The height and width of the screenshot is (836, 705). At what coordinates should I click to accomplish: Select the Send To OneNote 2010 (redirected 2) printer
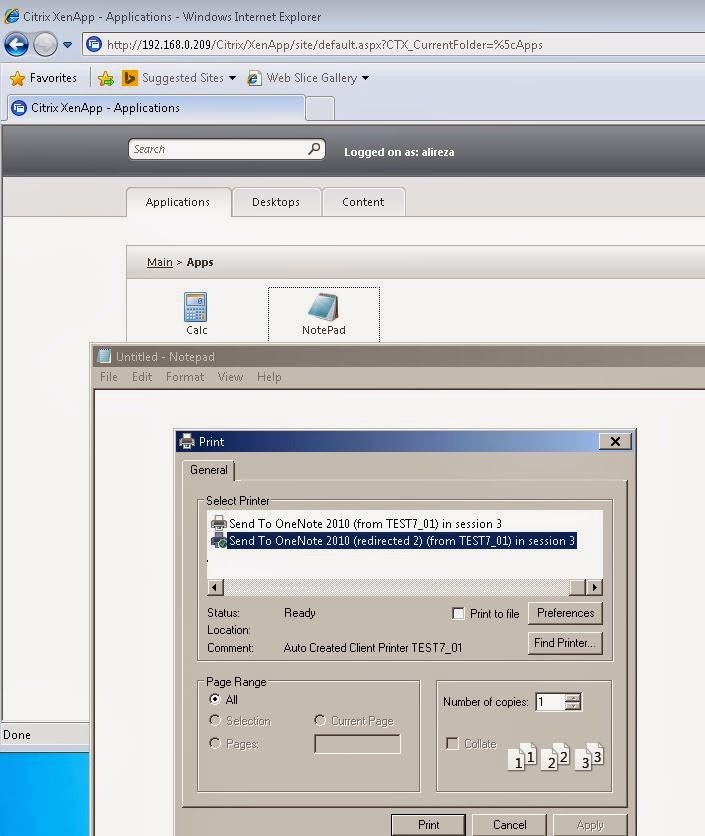tap(394, 541)
